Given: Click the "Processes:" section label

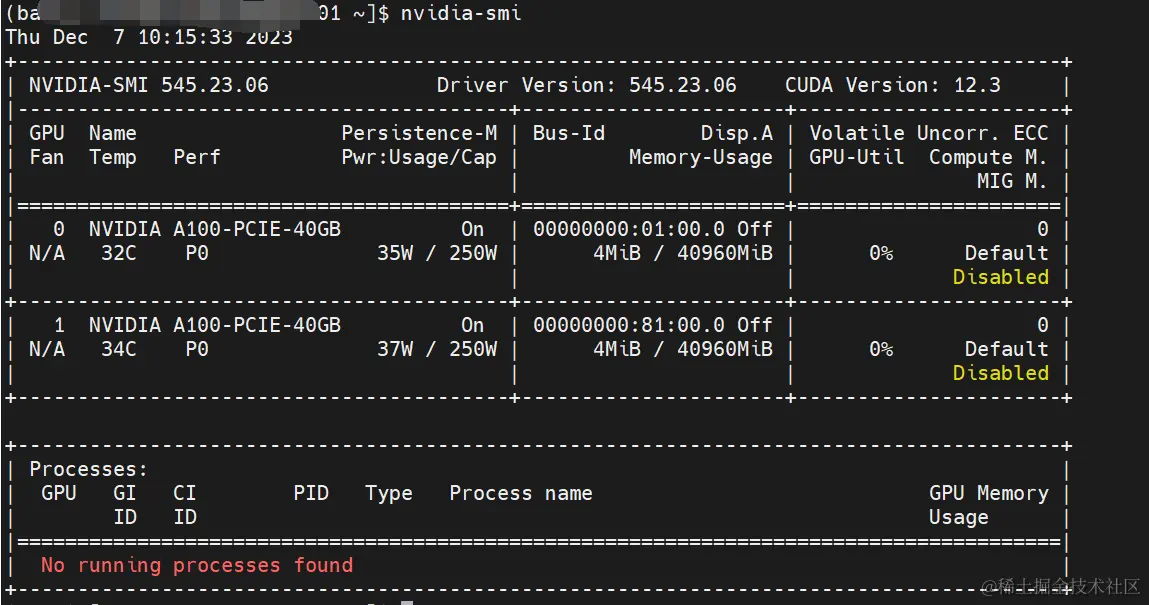Looking at the screenshot, I should [x=88, y=469].
